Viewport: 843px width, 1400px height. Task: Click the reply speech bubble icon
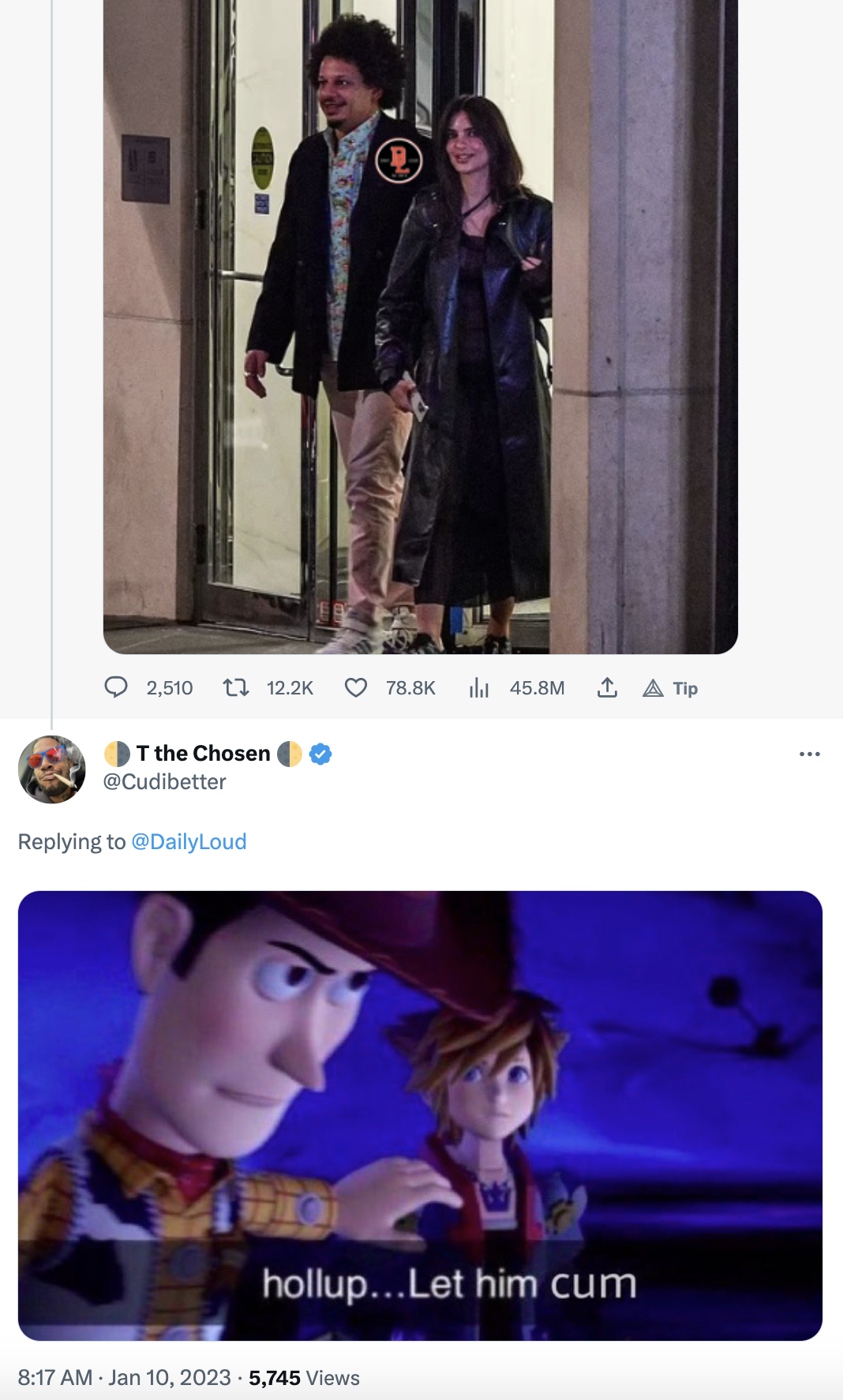pos(116,687)
